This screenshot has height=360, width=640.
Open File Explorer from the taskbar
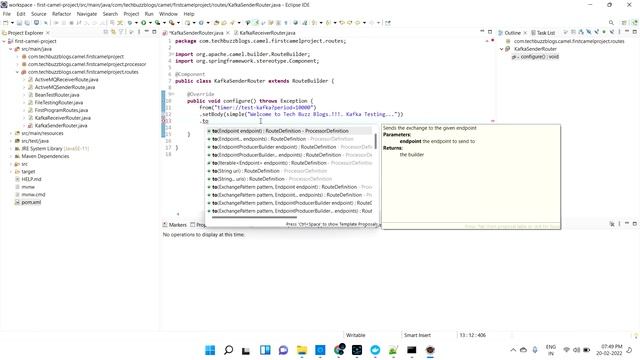pyautogui.click(x=302, y=350)
